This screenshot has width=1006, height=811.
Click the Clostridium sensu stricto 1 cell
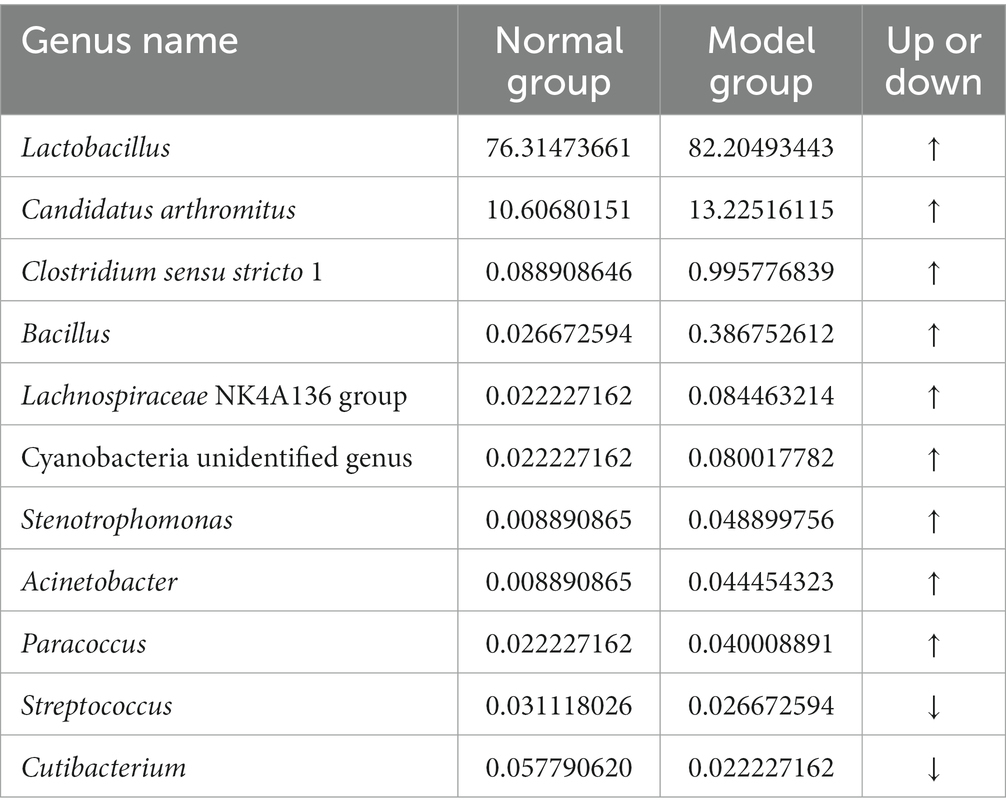(171, 272)
